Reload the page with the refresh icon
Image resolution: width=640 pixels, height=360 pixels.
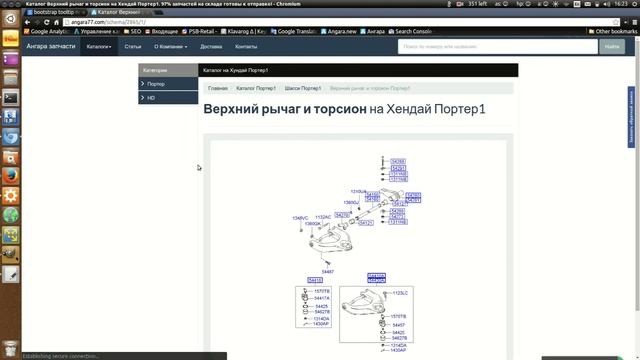[x=47, y=22]
